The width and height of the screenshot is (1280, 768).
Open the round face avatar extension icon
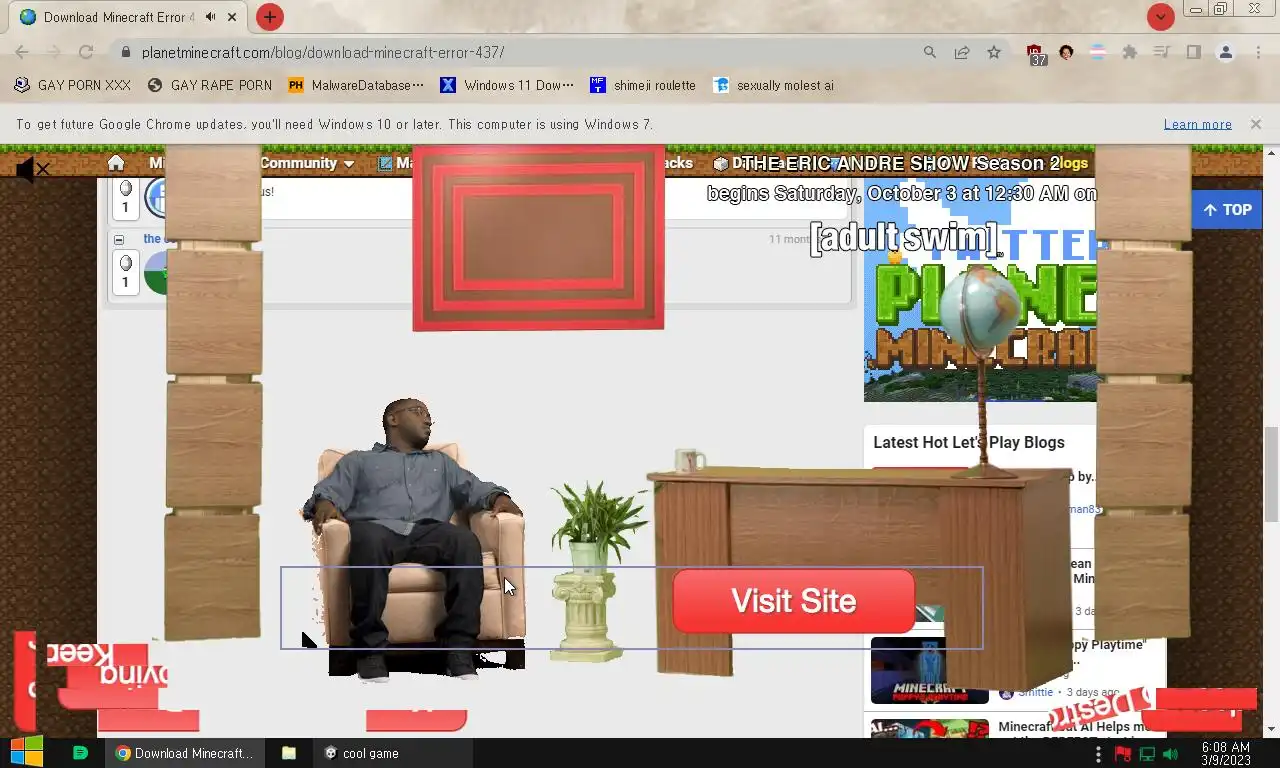(x=1066, y=52)
